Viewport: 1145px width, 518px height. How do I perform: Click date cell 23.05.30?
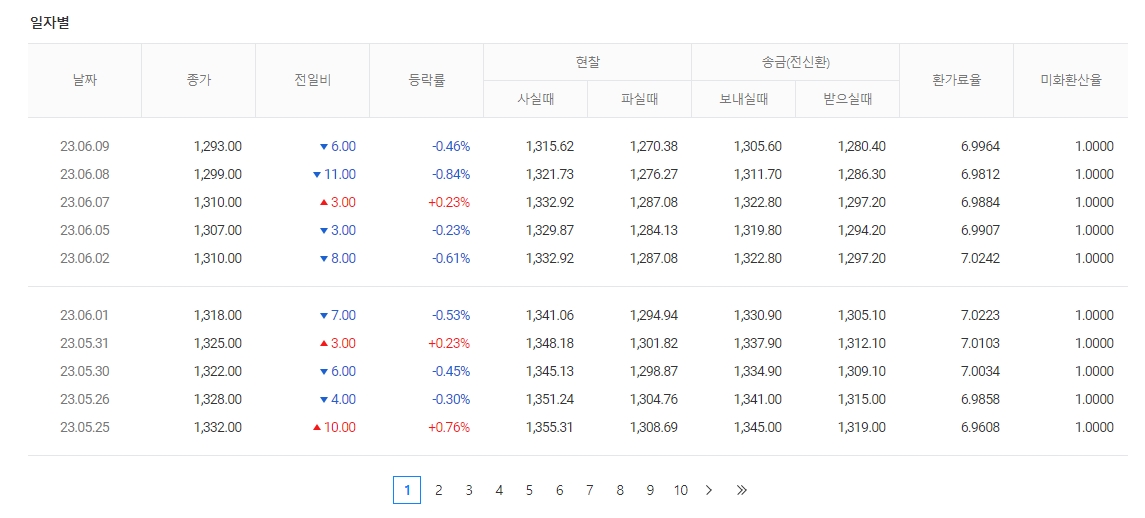coord(85,371)
